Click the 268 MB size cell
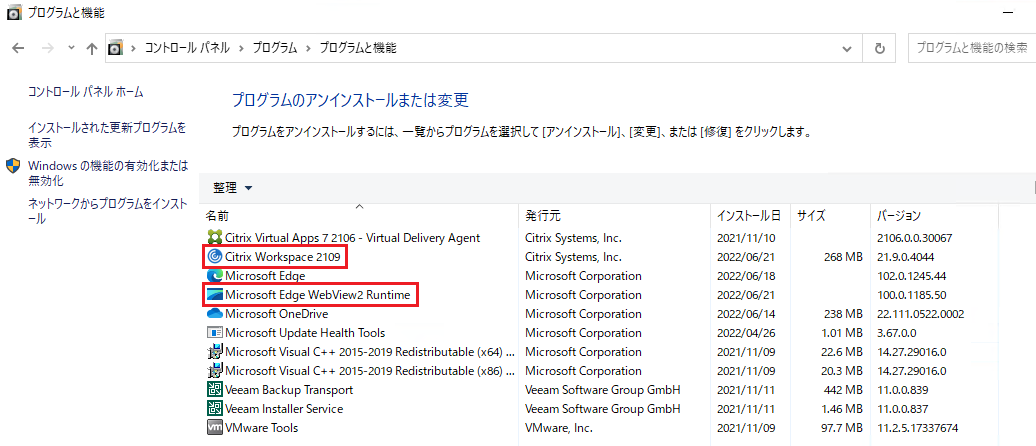Viewport: 1036px width, 446px height. click(842, 257)
